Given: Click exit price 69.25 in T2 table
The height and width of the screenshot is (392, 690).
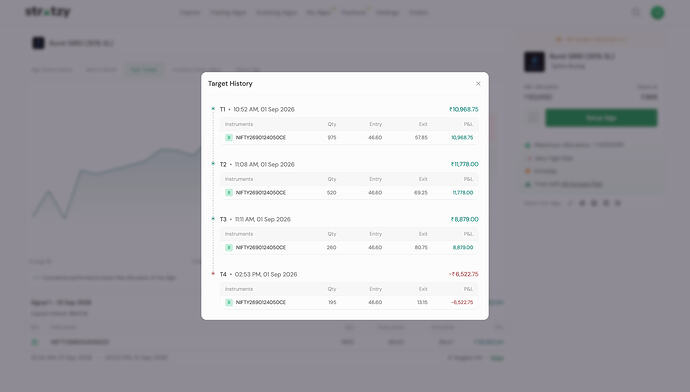Looking at the screenshot, I should [x=421, y=193].
